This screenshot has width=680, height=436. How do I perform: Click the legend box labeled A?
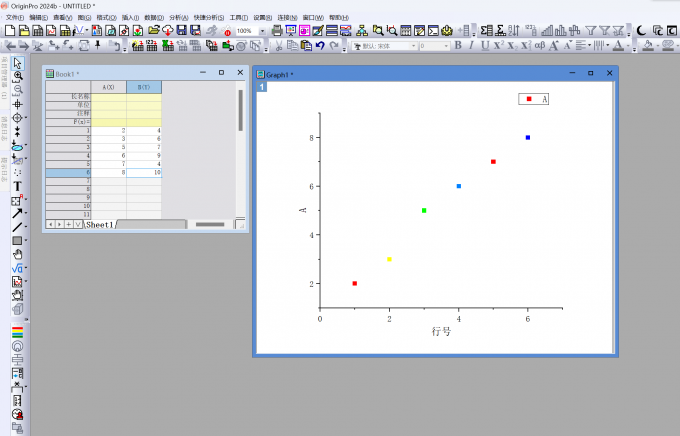click(533, 99)
